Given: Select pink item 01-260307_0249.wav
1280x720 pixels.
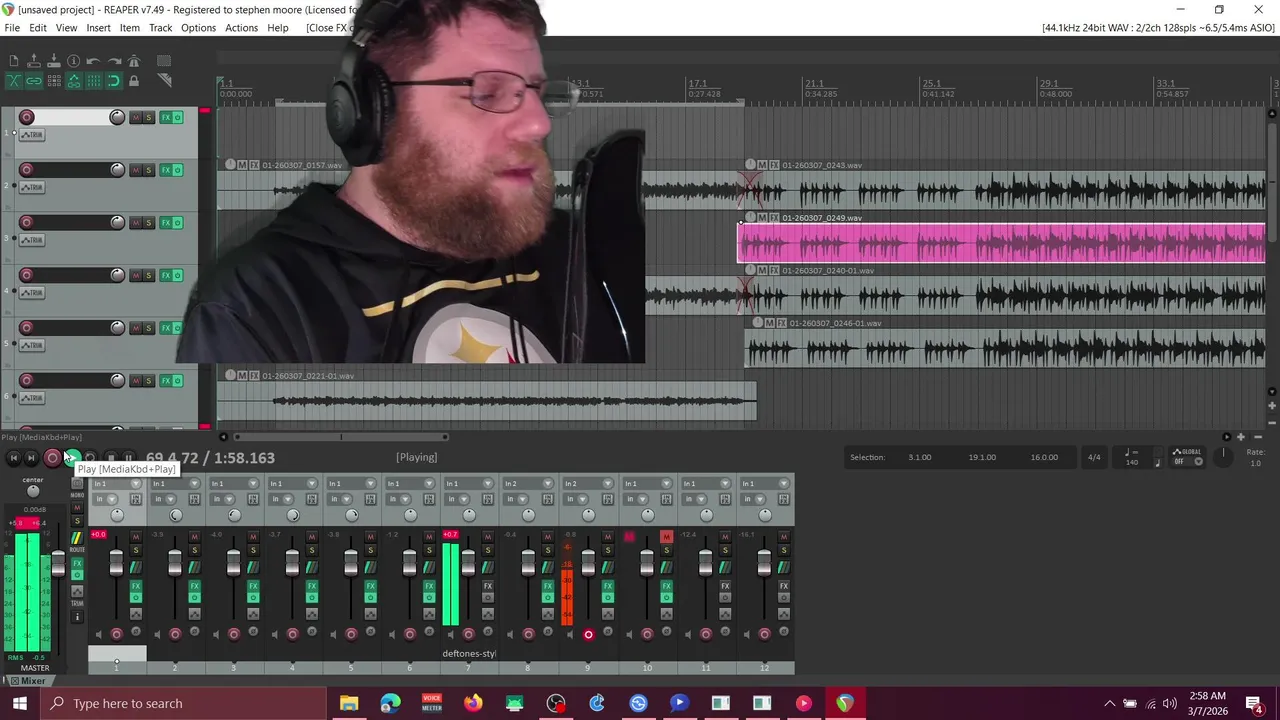Looking at the screenshot, I should (x=1002, y=243).
